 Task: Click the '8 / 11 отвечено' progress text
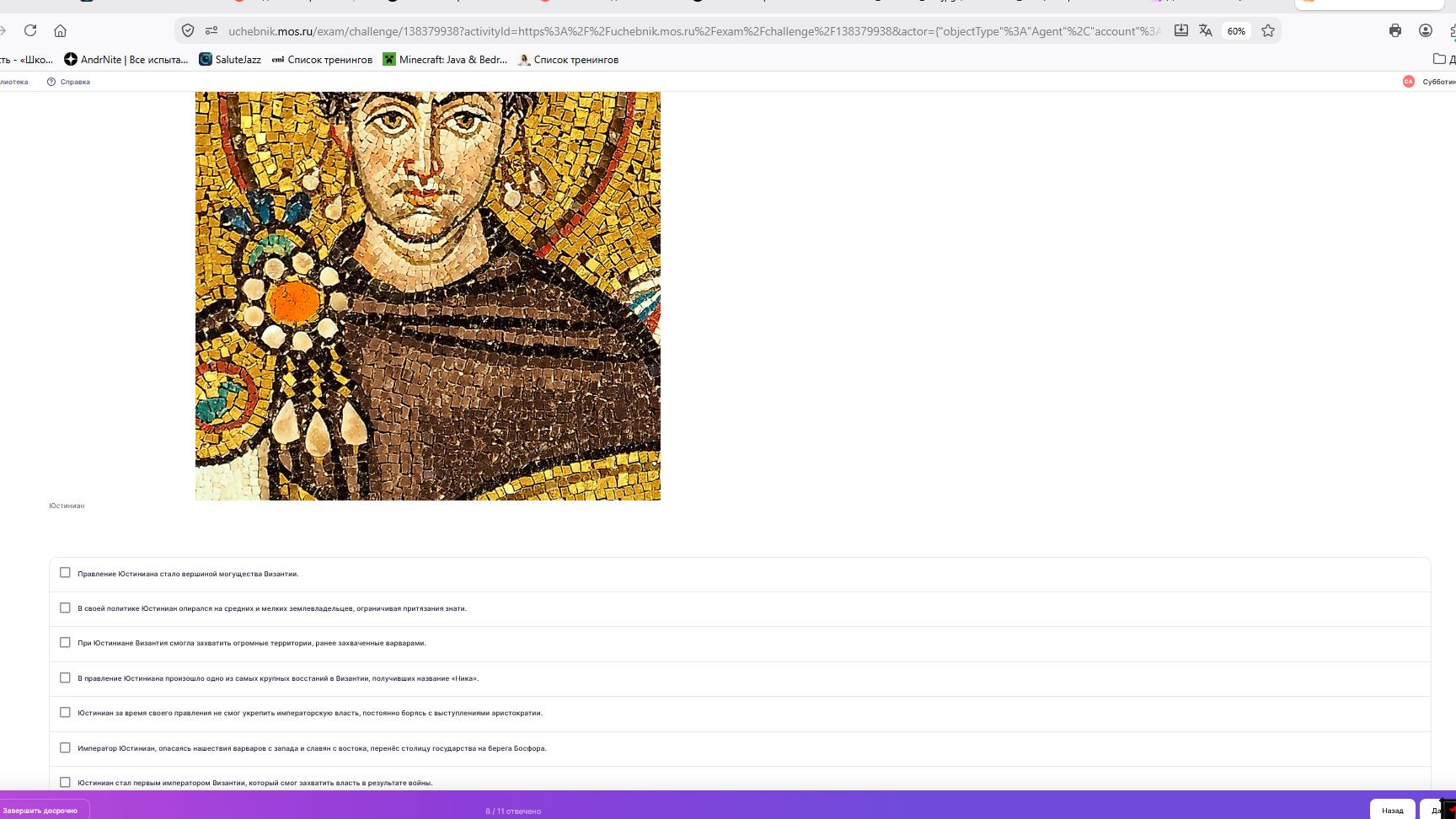click(x=513, y=811)
